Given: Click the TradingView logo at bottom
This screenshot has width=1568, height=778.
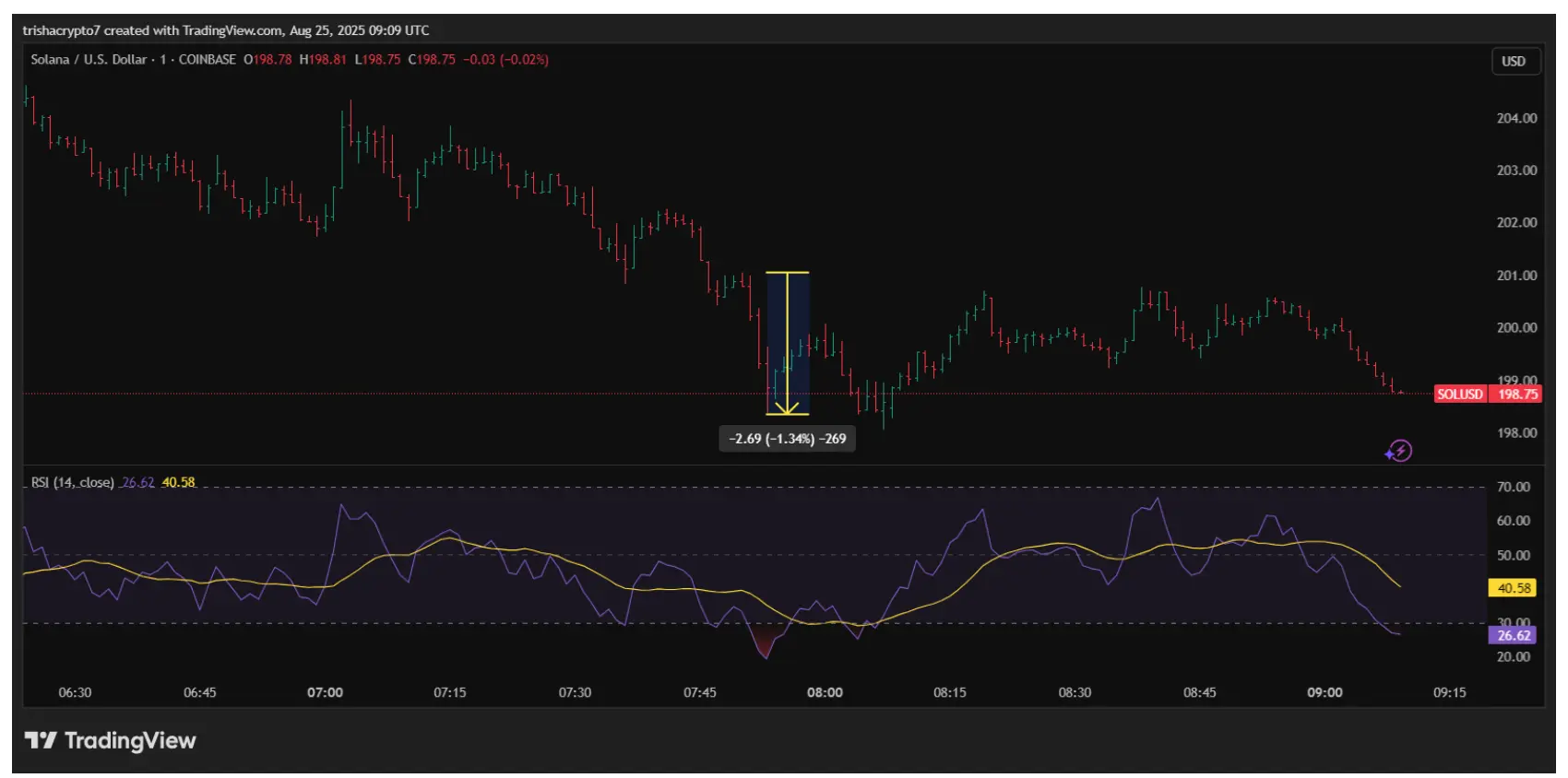Looking at the screenshot, I should click(x=110, y=740).
